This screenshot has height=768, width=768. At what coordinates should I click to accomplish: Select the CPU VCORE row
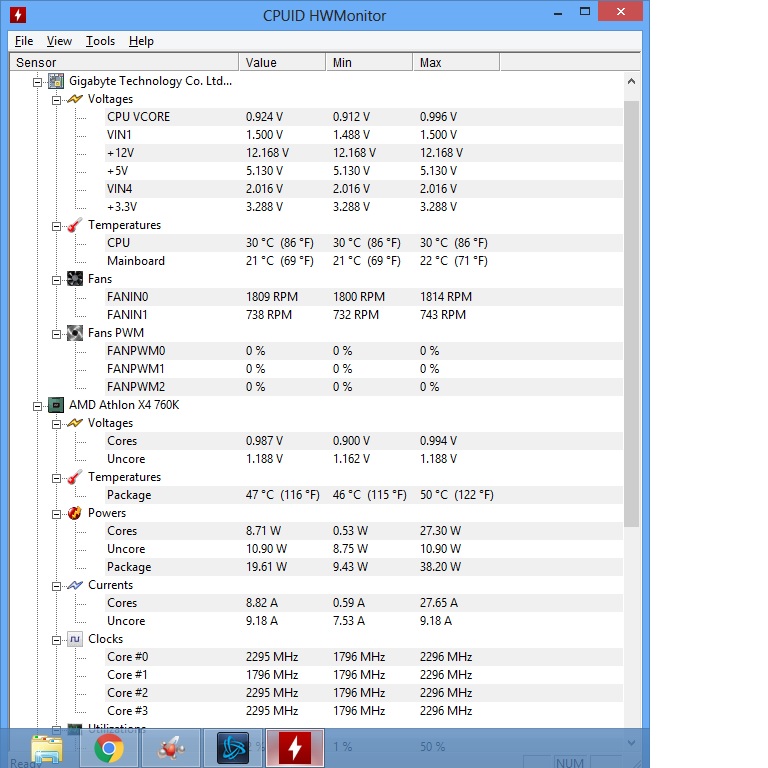(363, 117)
